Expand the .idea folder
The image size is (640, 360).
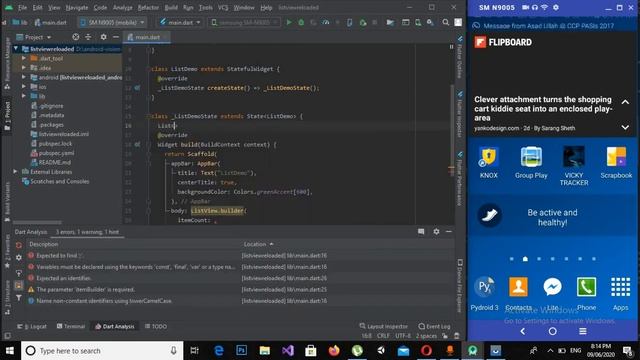(x=24, y=68)
